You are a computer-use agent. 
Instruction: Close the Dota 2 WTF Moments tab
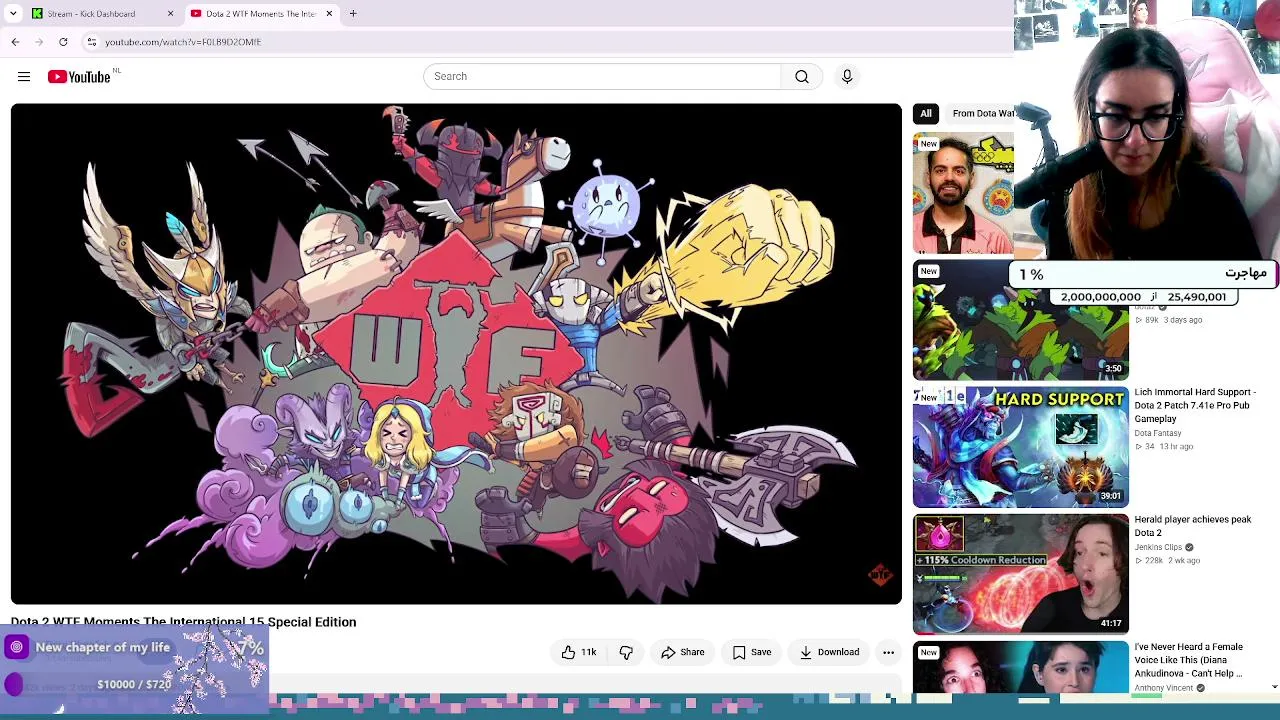[x=329, y=14]
